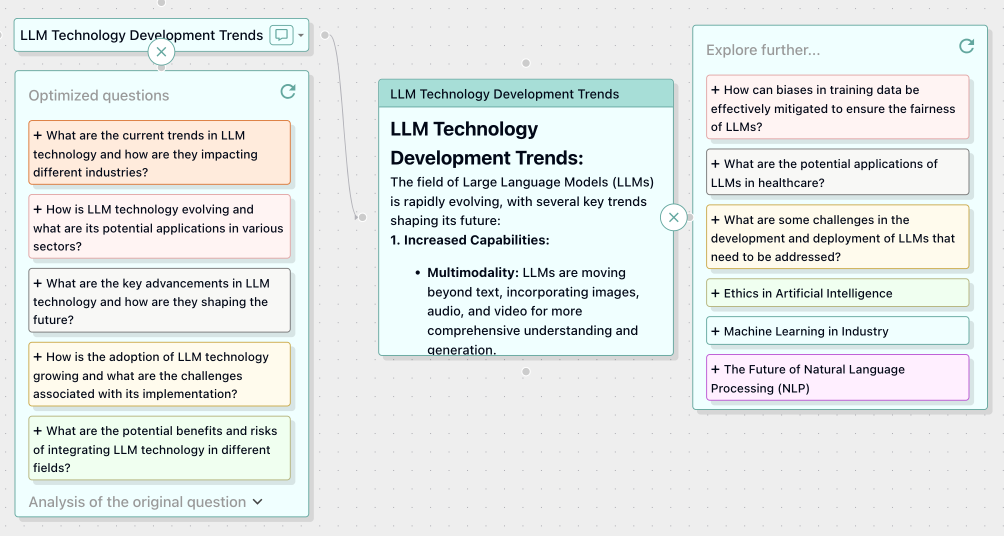Choose the LLM development and deployment challenges question
The image size is (1004, 536).
837,238
